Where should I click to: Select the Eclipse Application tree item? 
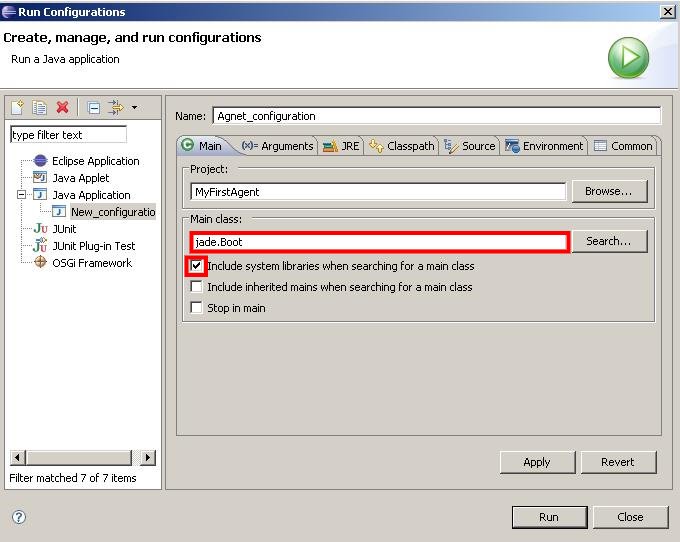click(95, 161)
